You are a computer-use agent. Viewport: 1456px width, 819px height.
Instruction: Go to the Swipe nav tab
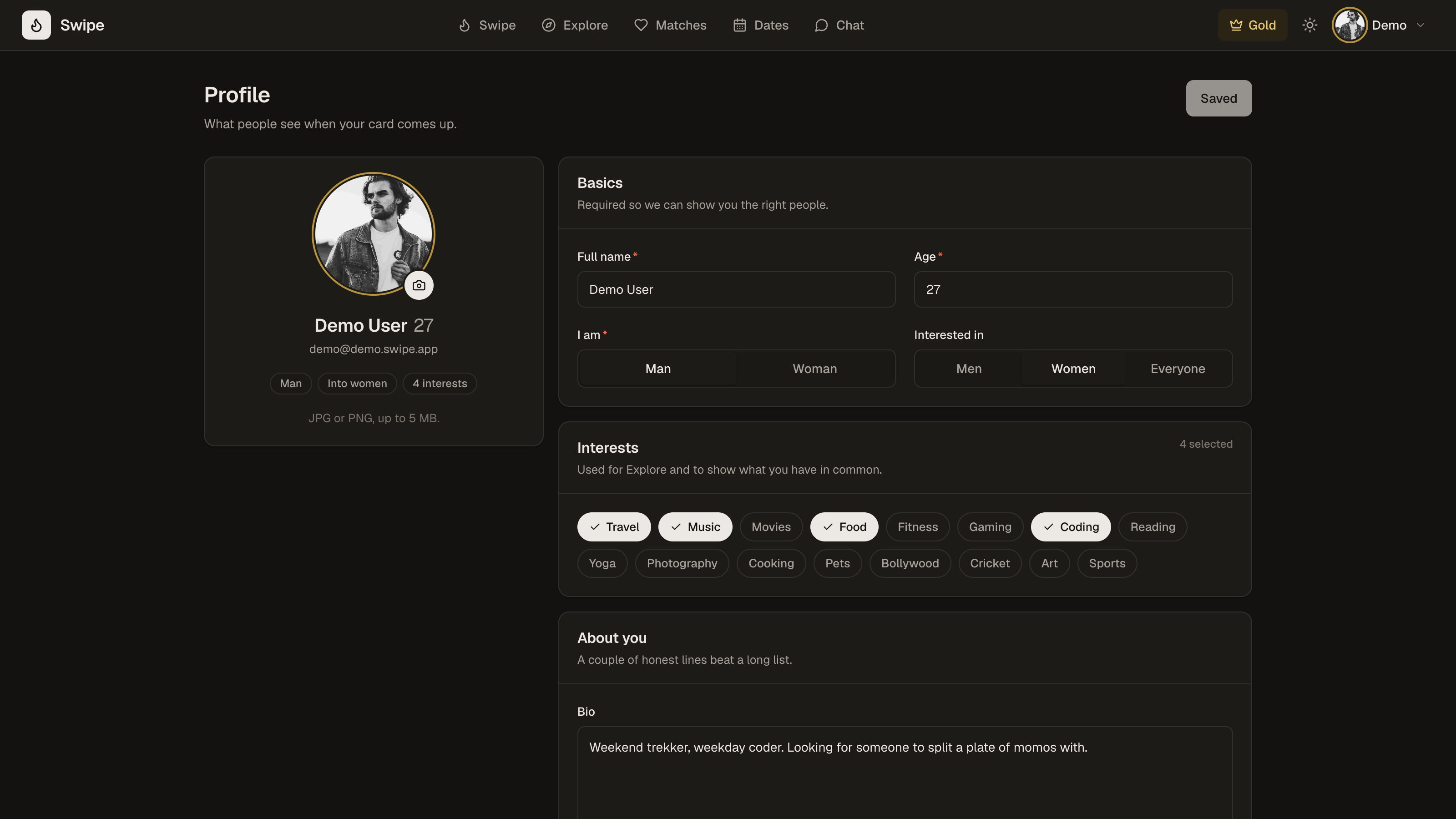click(x=487, y=25)
